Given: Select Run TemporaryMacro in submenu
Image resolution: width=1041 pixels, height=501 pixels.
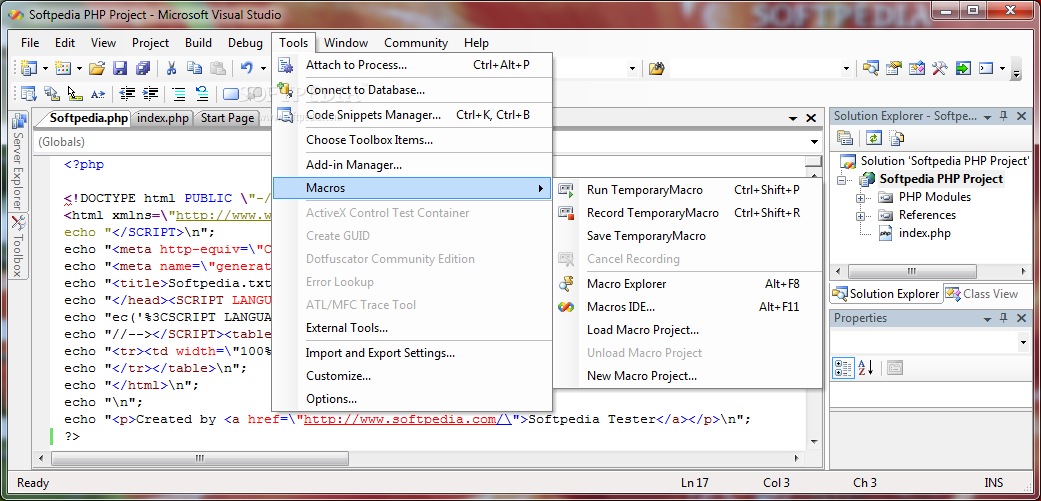Looking at the screenshot, I should 688,190.
